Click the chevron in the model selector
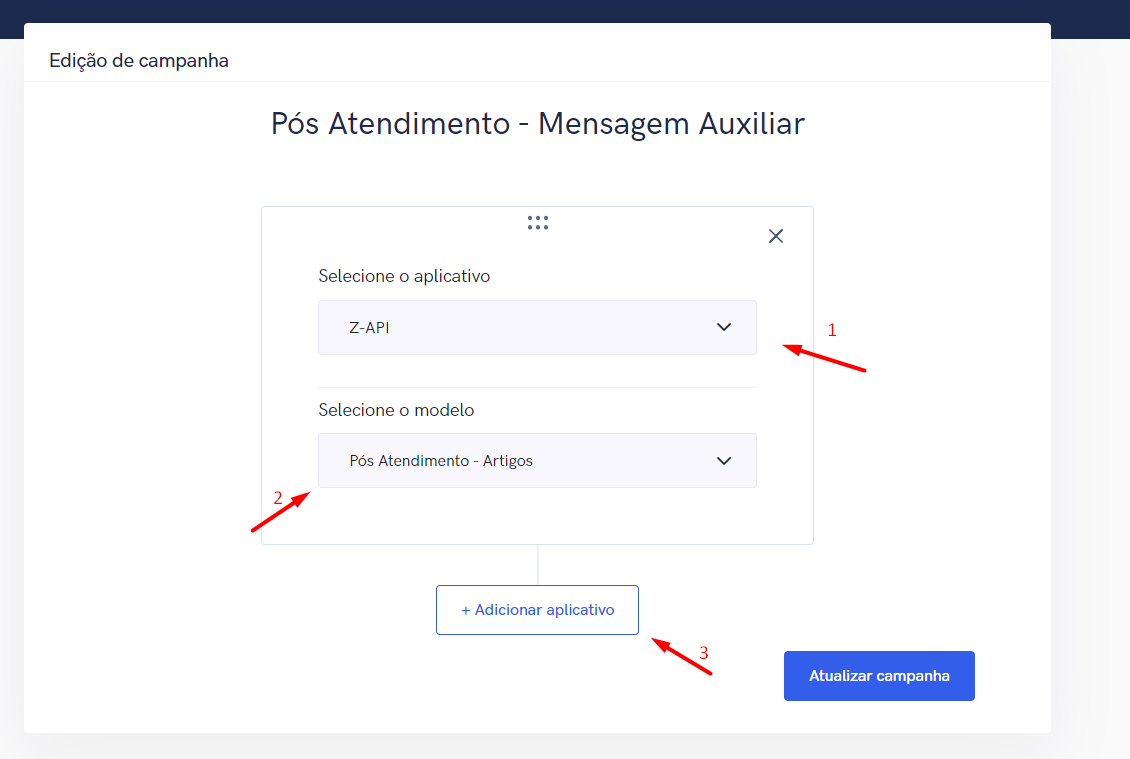Screen dimensions: 1130x759 click(724, 460)
